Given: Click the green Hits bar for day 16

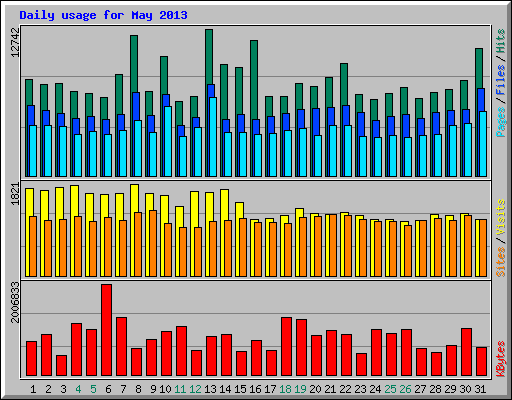Looking at the screenshot, I should (254, 80).
